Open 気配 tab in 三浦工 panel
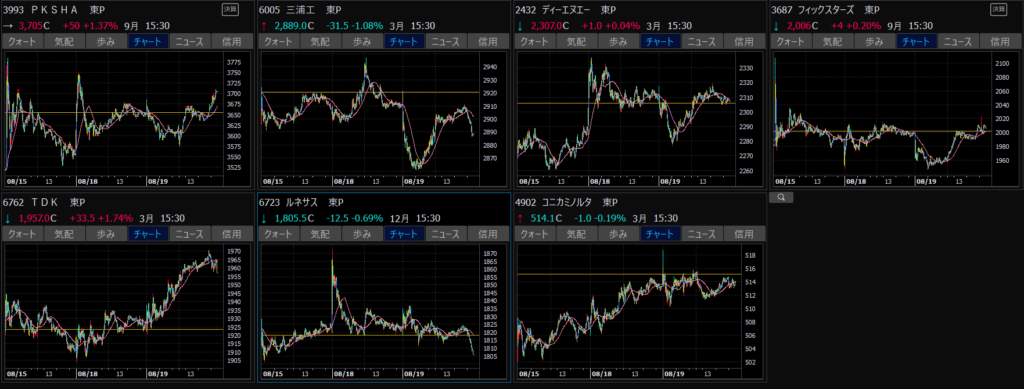The width and height of the screenshot is (1024, 389). pyautogui.click(x=321, y=42)
